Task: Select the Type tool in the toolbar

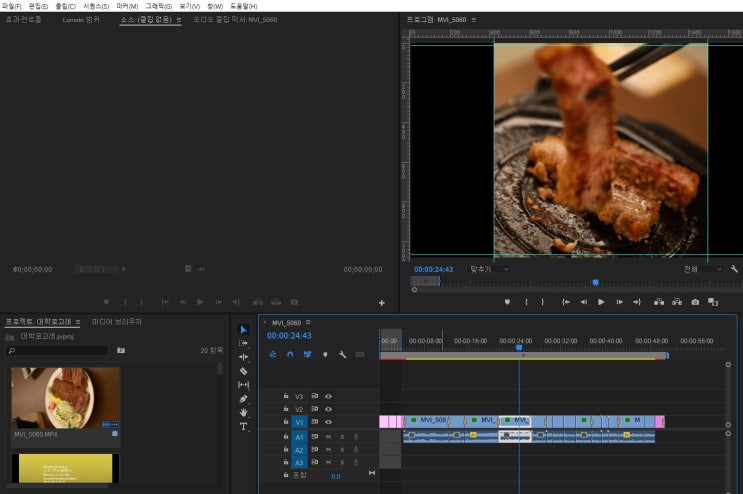Action: [243, 426]
